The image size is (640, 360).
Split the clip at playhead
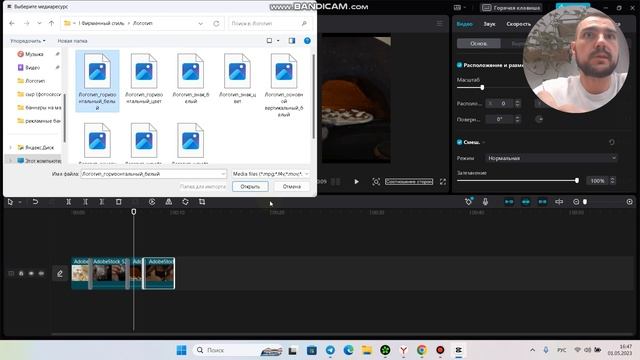click(x=69, y=202)
